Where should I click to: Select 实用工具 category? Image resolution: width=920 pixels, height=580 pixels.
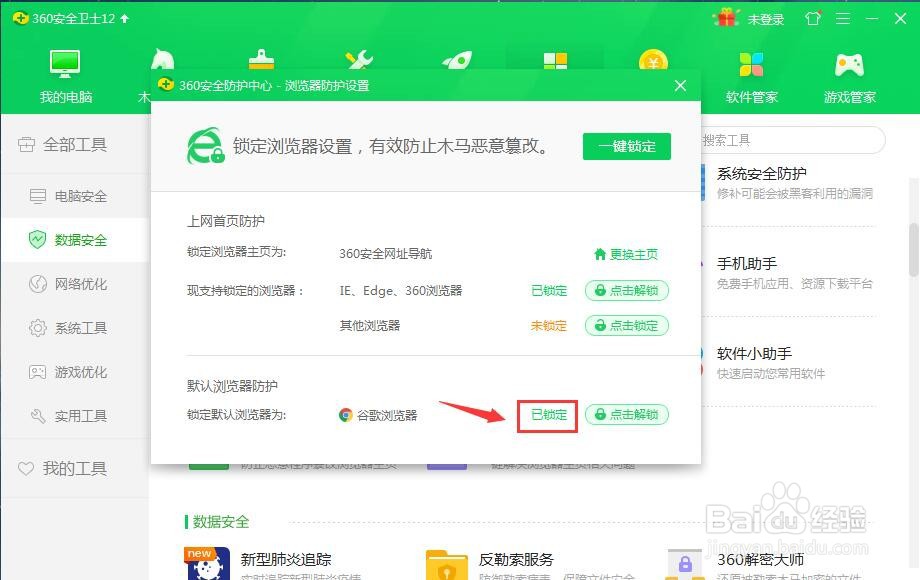[75, 416]
